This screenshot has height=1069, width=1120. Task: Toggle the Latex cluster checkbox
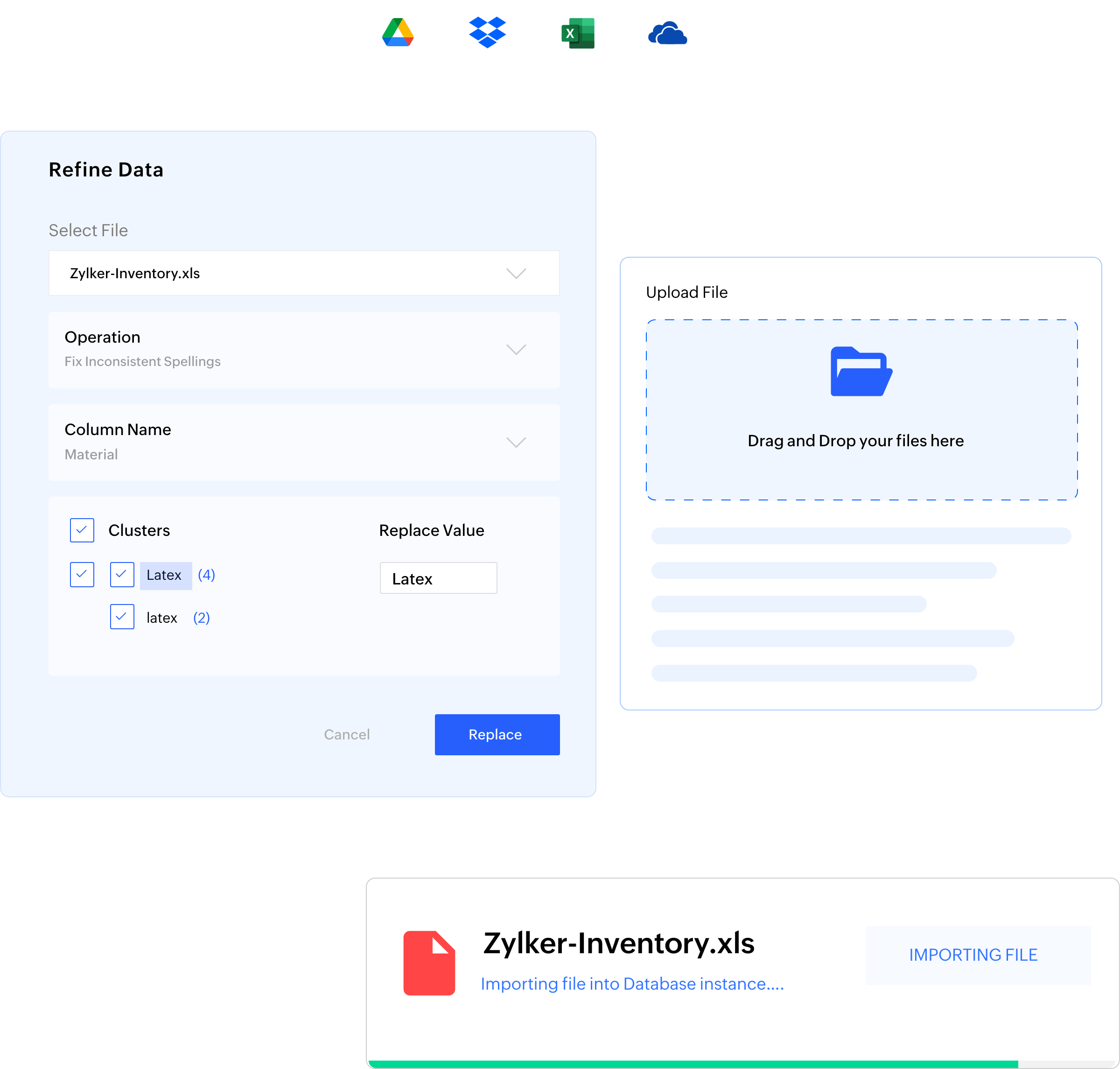[120, 575]
